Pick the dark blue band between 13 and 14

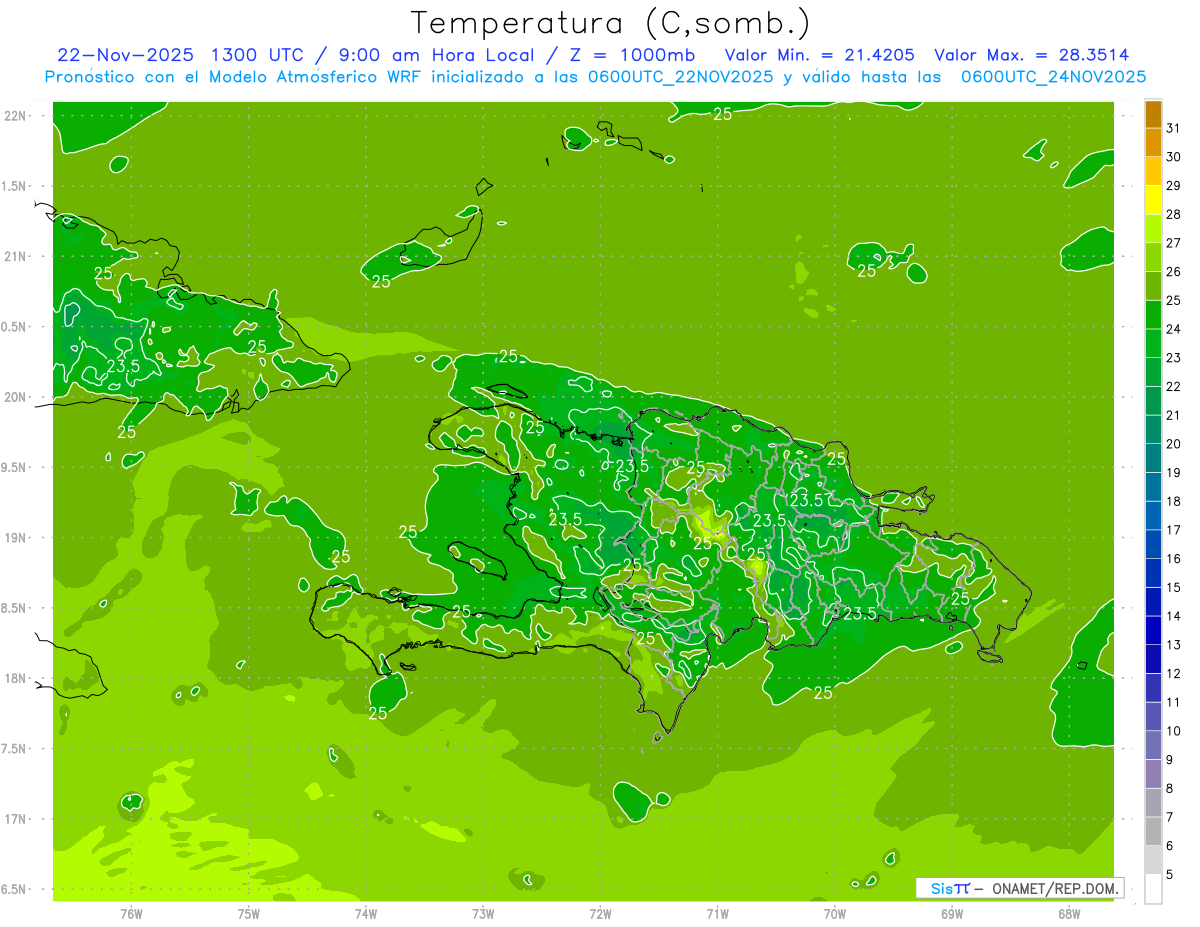(1153, 630)
